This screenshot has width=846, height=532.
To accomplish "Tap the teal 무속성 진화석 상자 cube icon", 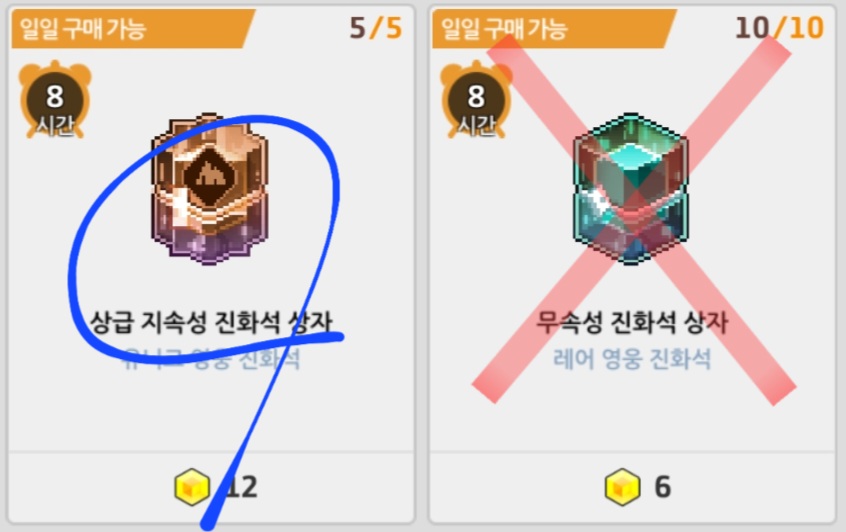I will 631,189.
